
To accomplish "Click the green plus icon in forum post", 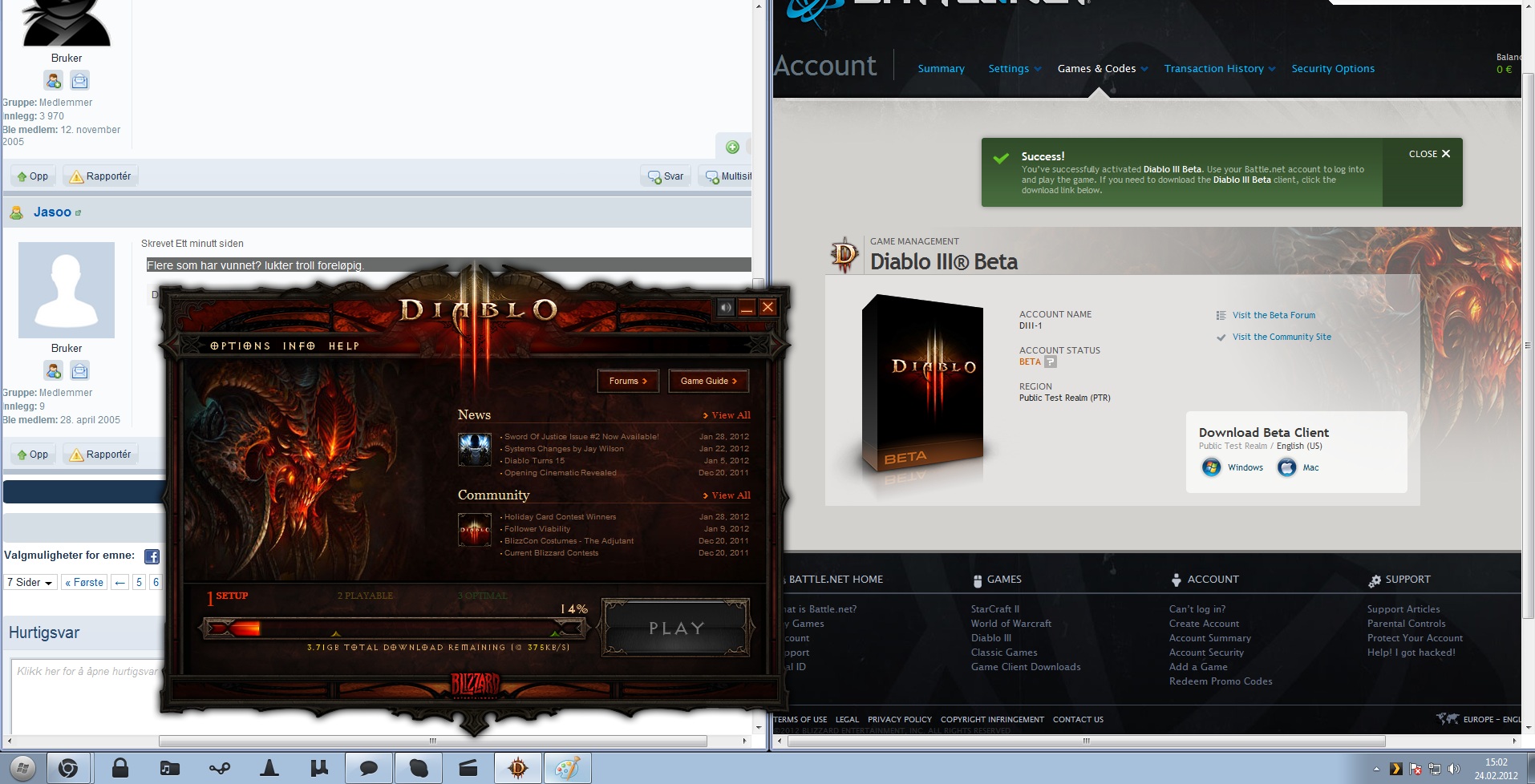I will point(732,147).
